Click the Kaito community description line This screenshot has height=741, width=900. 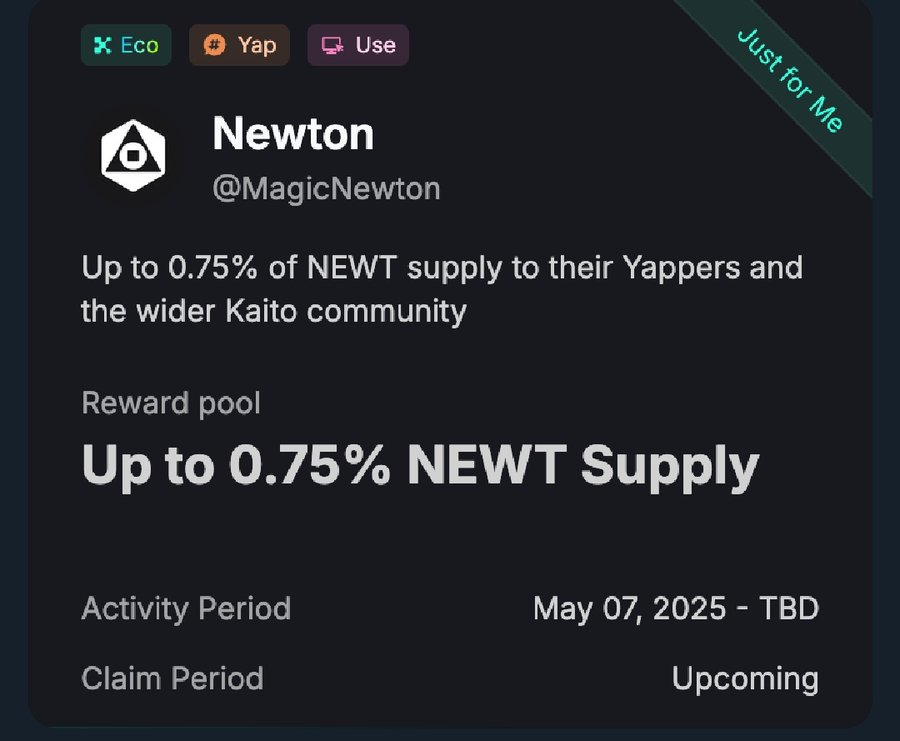click(274, 312)
